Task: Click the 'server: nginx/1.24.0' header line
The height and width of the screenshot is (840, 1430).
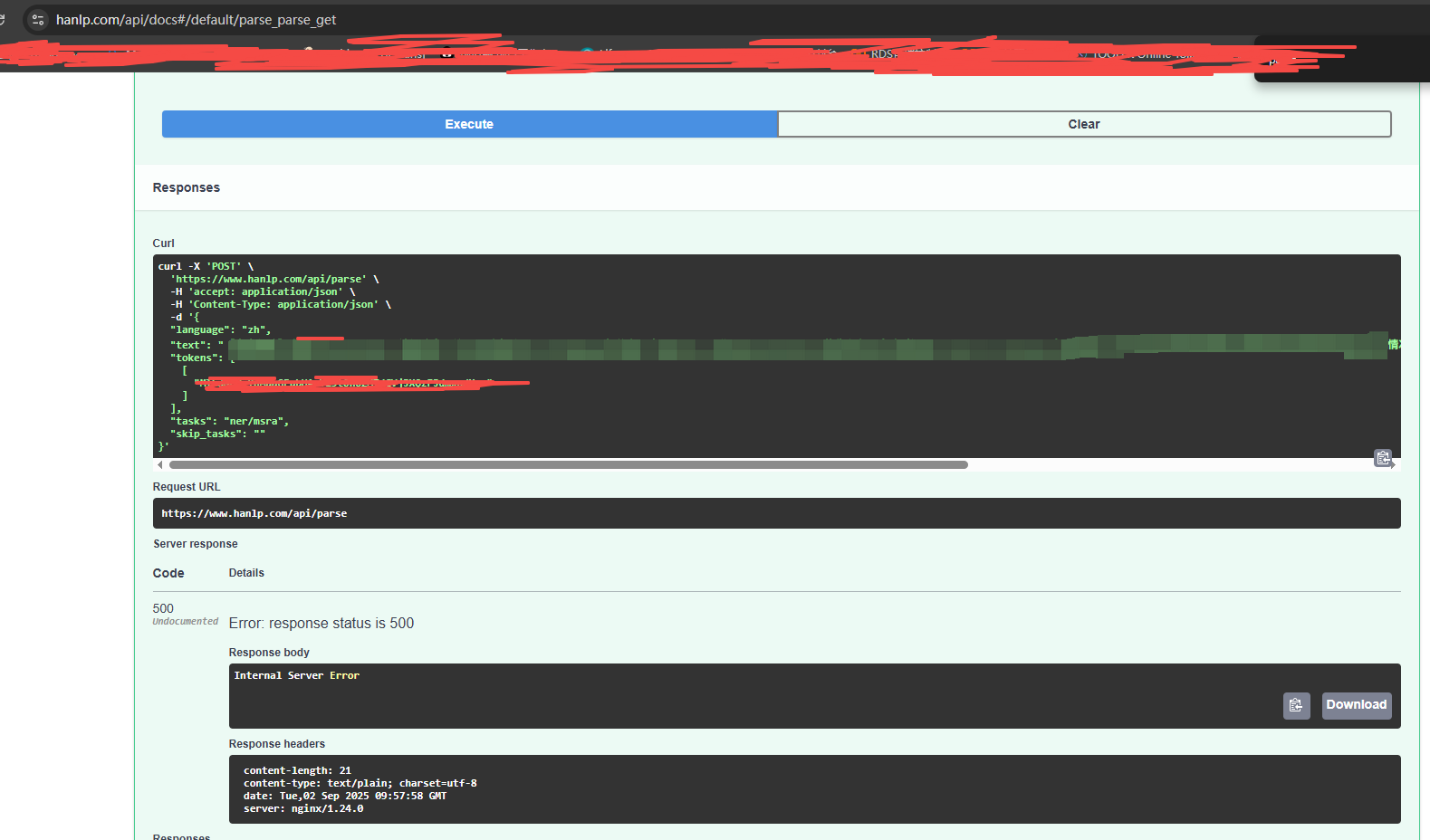Action: [303, 808]
